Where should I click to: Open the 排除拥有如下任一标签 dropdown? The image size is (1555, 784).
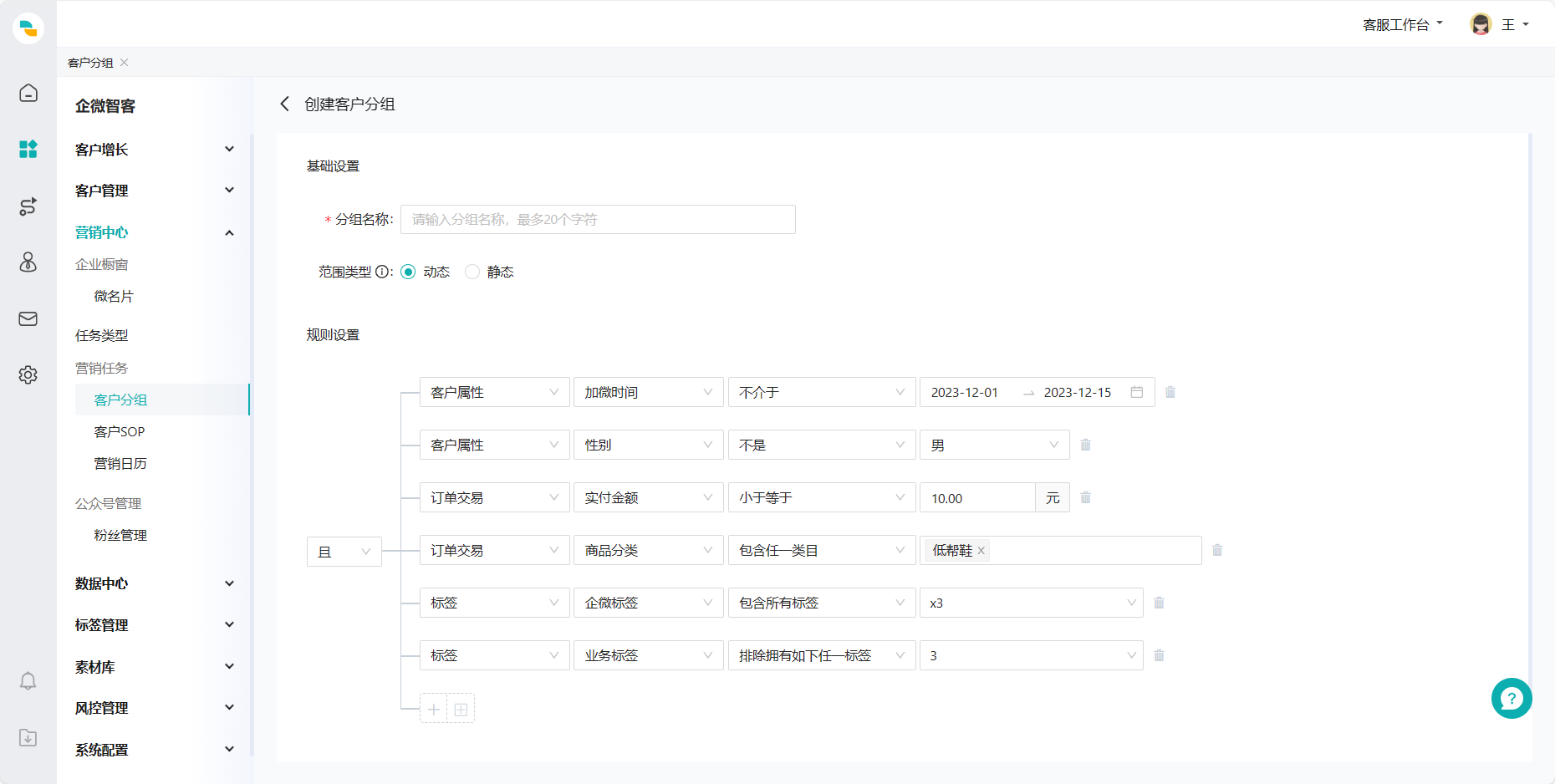coord(822,655)
